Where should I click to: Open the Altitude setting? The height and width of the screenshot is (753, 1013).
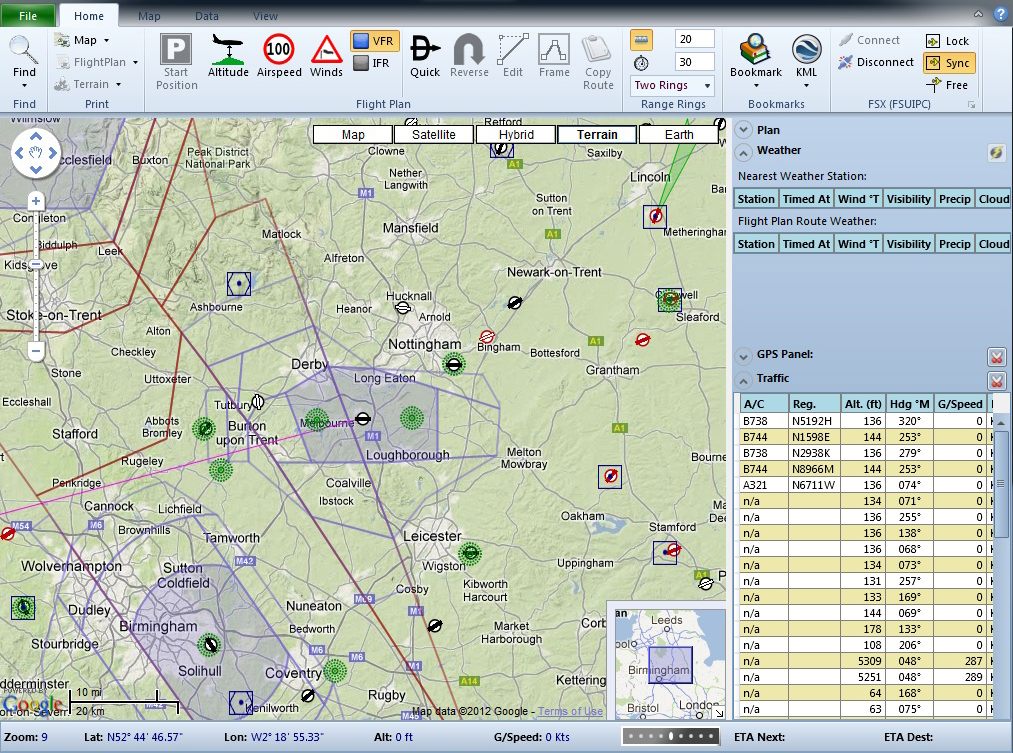tap(228, 56)
